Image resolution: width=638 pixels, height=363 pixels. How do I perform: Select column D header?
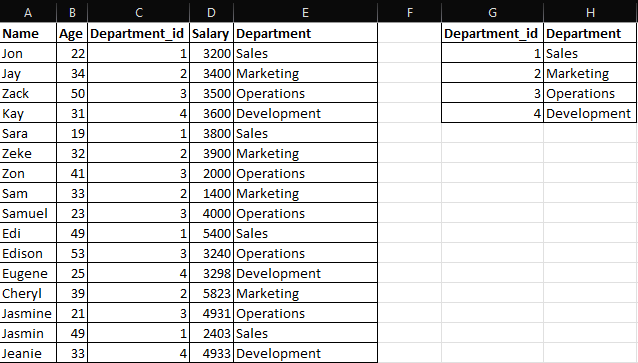211,12
